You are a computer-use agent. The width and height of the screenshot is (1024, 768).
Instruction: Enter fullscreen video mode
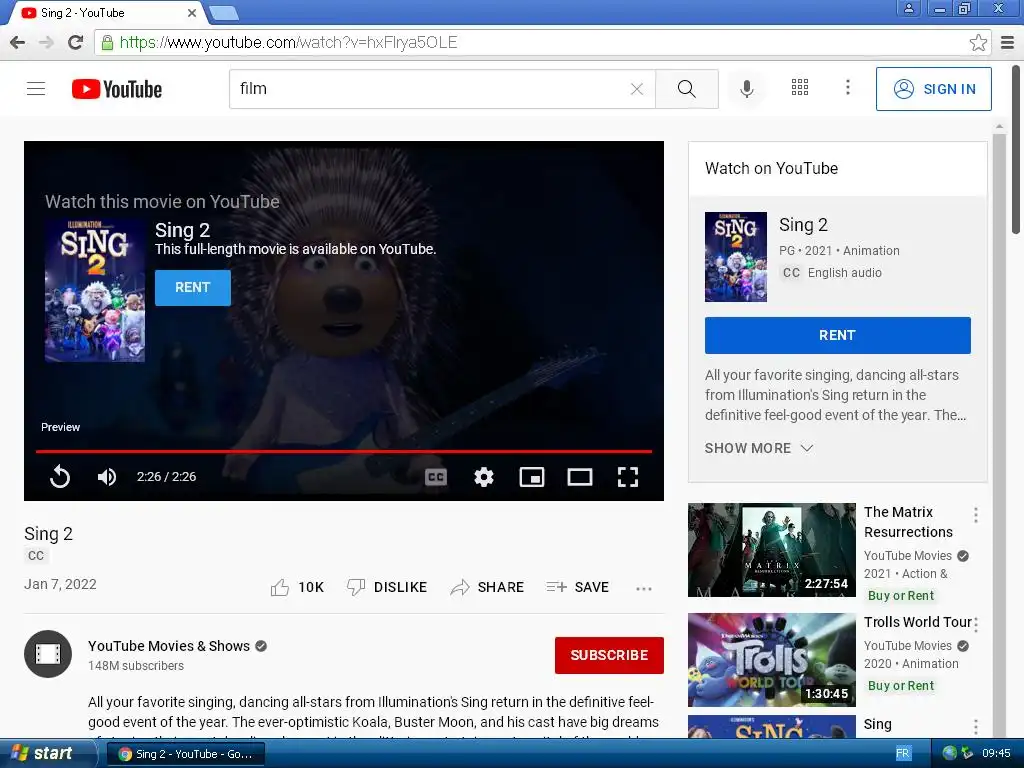coord(628,477)
